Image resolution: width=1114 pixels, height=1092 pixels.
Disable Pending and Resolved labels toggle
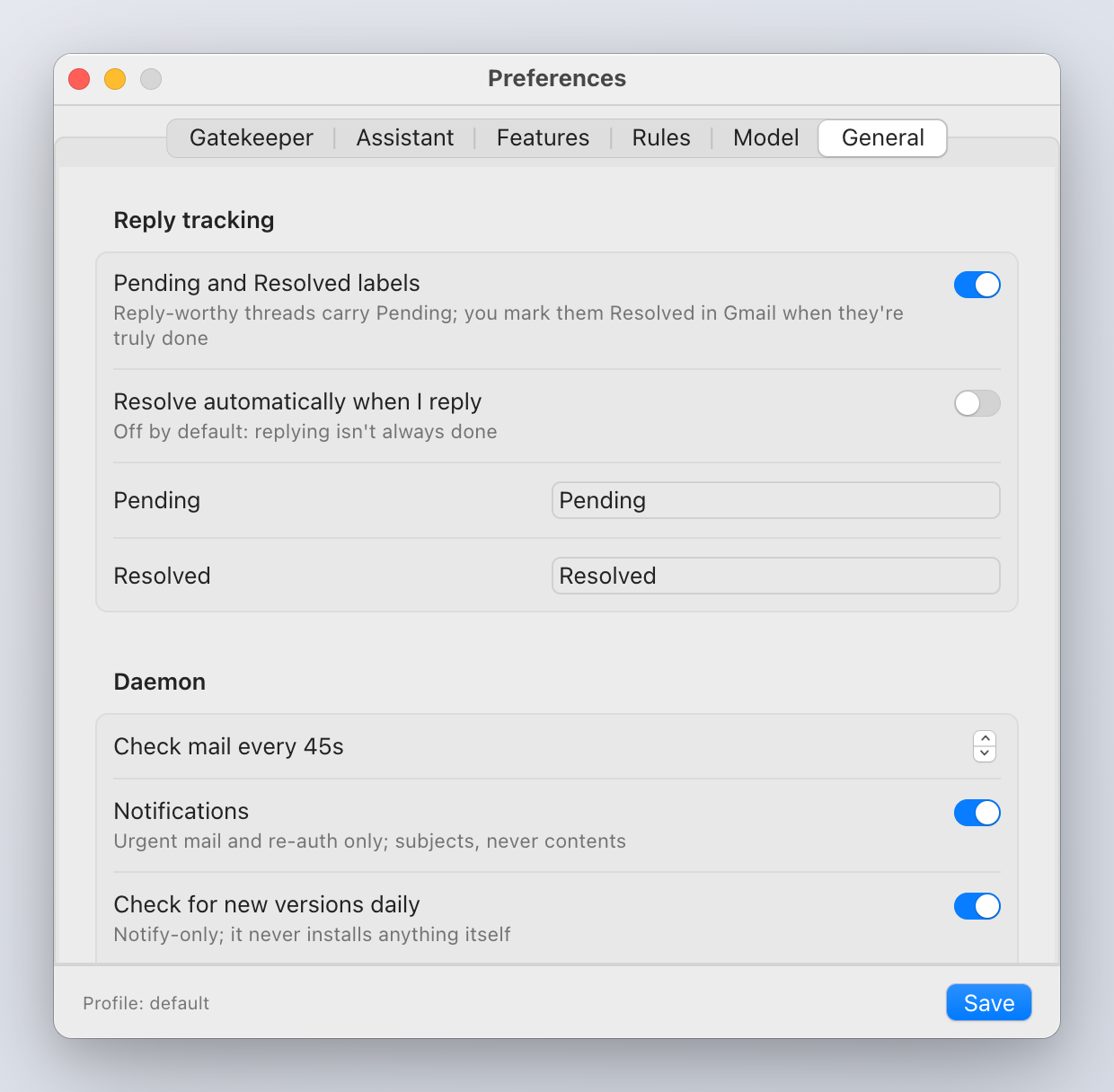pos(977,285)
